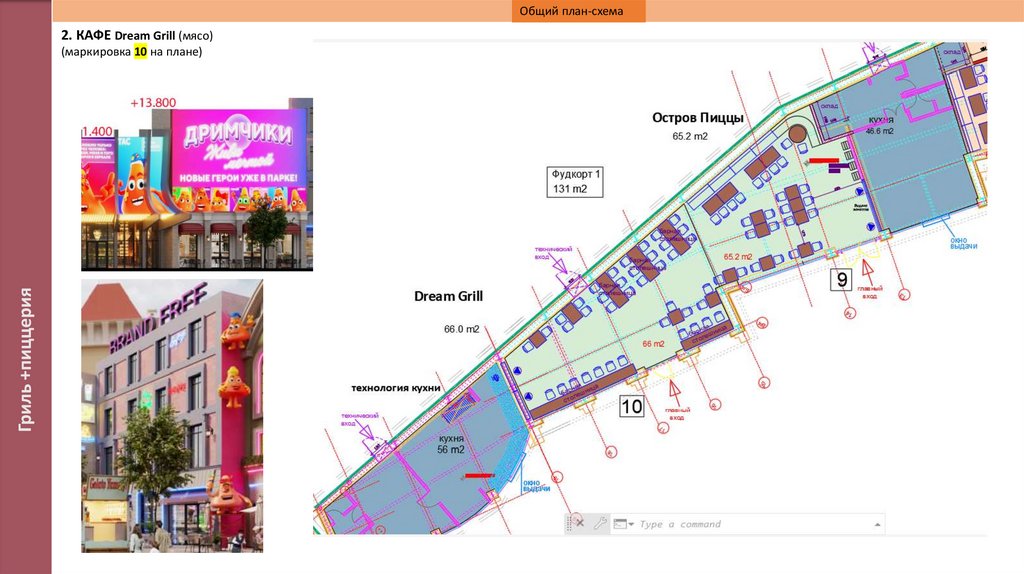Open recent commands dropdown in command line
This screenshot has height=574, width=1024.
[624, 524]
